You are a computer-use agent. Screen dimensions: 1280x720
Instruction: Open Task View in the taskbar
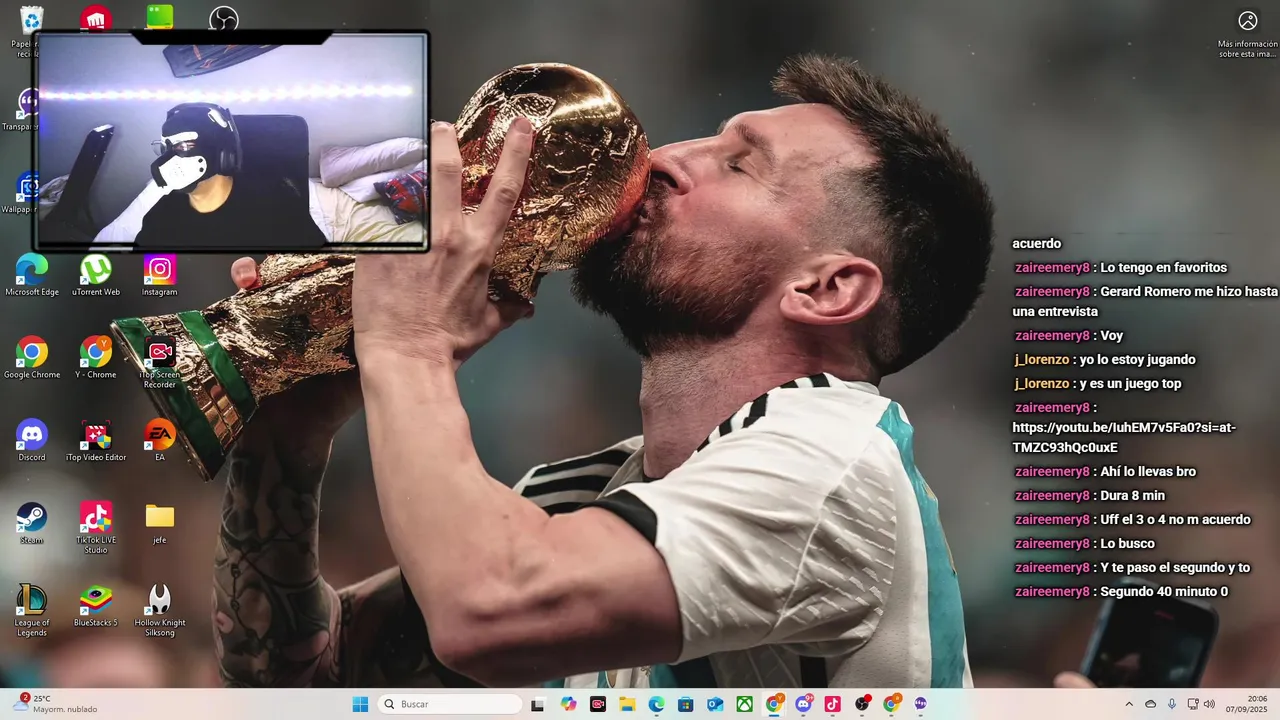point(537,704)
